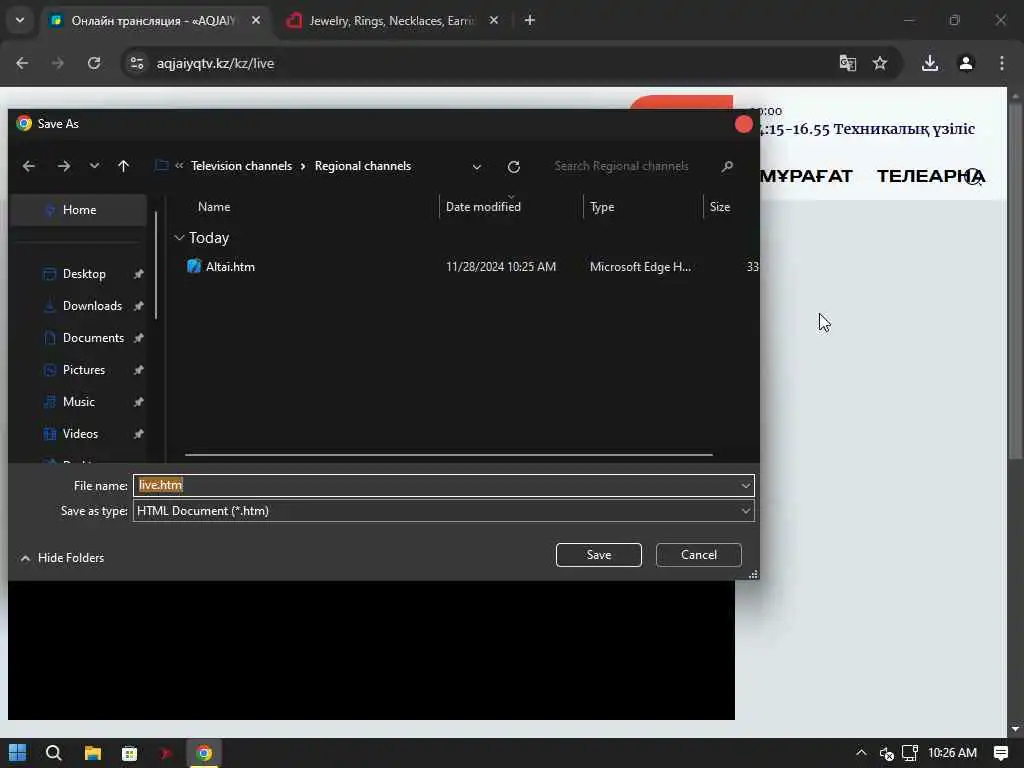Click the pin icon next to Music
Screen dimensions: 1024x768
click(138, 402)
